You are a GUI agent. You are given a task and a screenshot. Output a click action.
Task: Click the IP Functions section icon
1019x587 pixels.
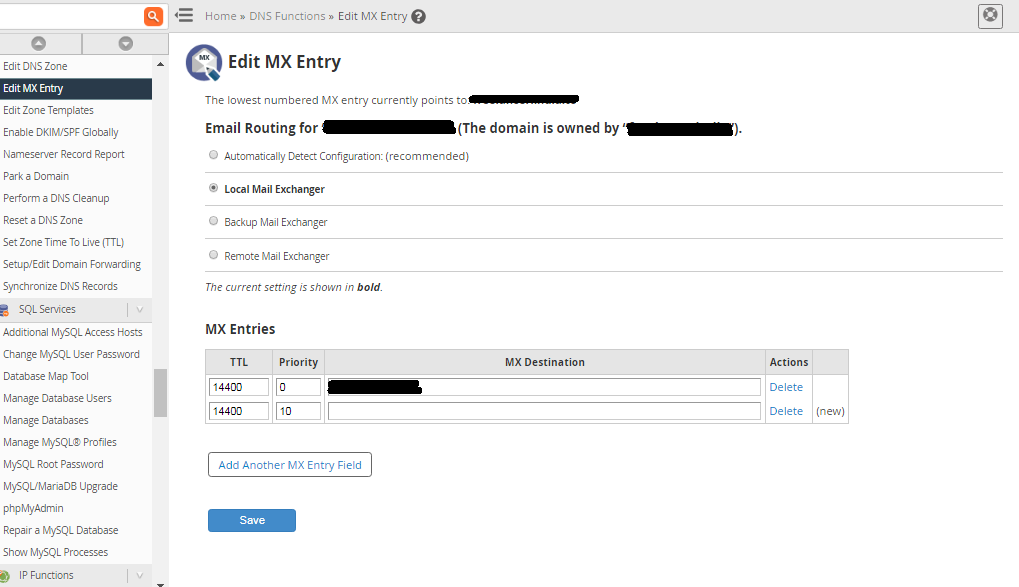5,576
